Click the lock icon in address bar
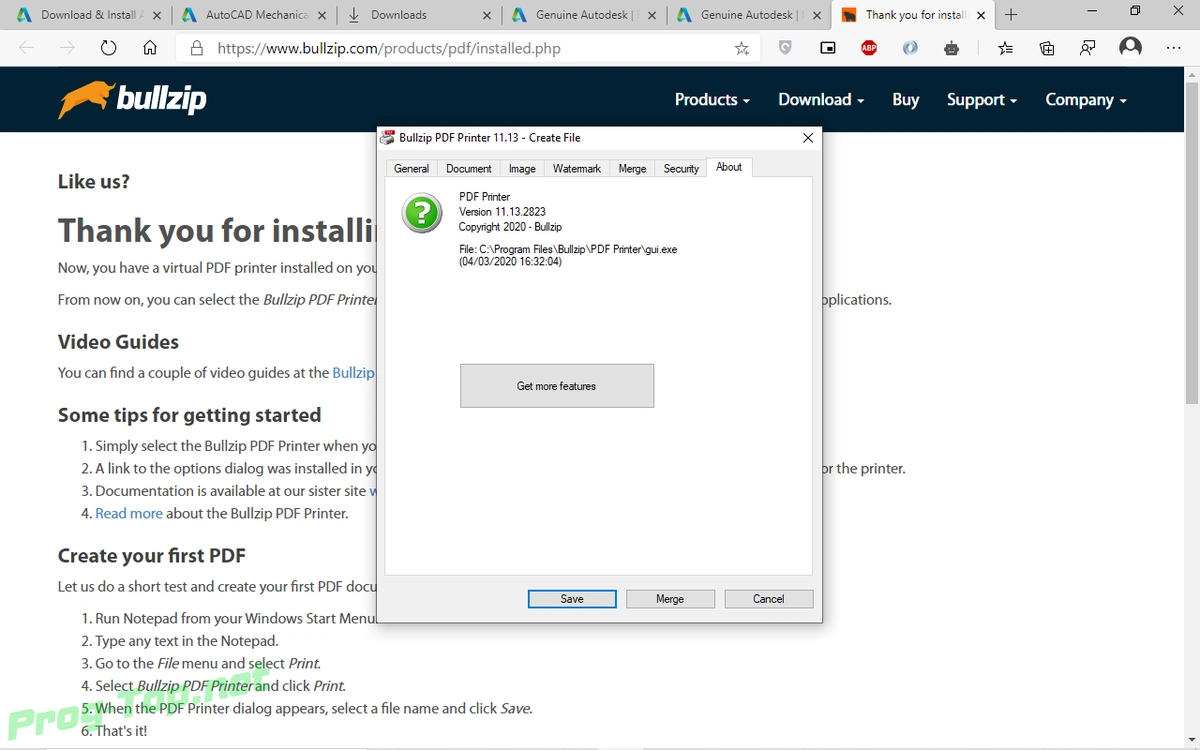Screen dimensions: 1200x750 [196, 48]
